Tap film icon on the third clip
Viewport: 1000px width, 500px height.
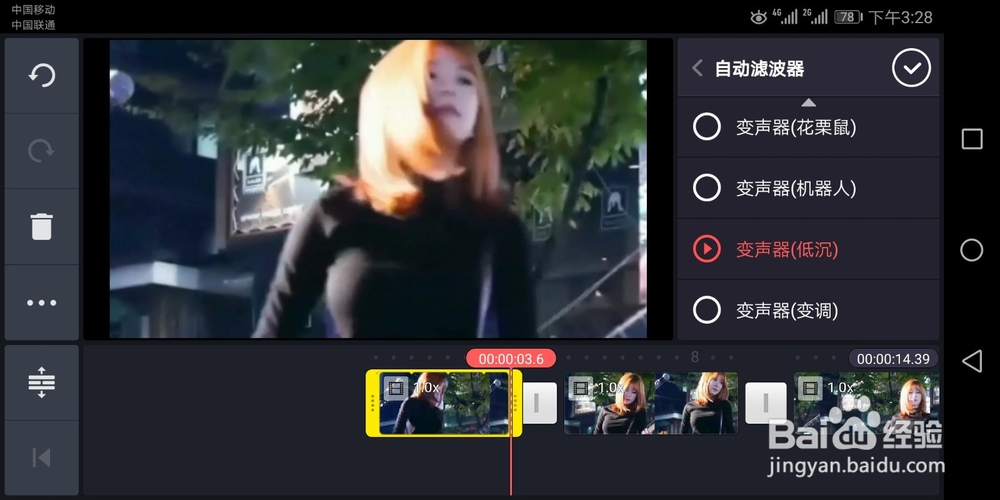pyautogui.click(x=810, y=387)
